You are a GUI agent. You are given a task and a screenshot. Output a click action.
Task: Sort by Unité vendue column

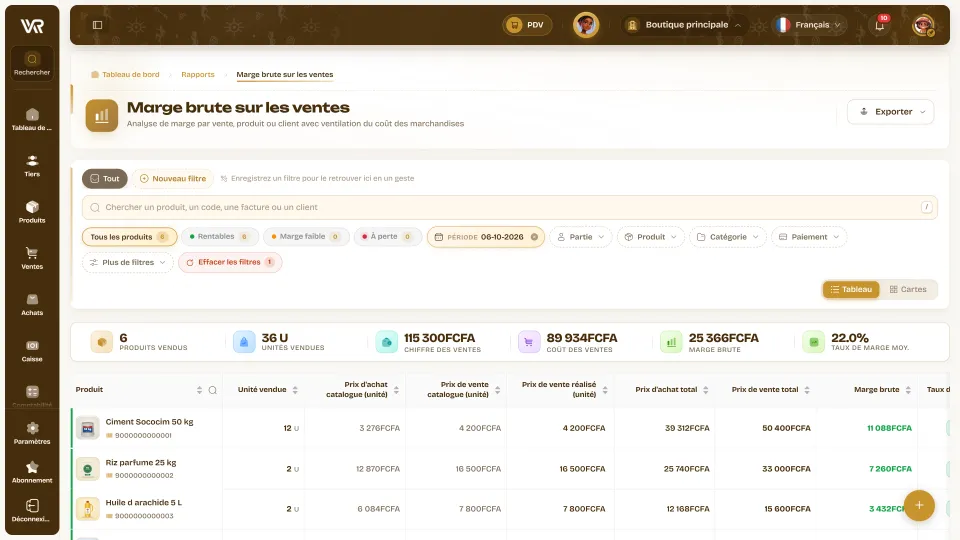point(295,390)
